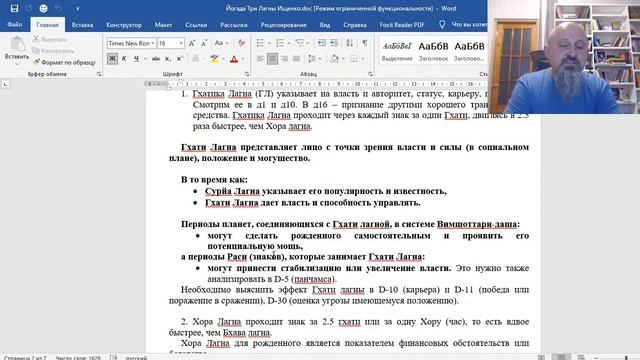Increase paragraph indent
This screenshot has height=360, width=640.
pyautogui.click(x=334, y=43)
